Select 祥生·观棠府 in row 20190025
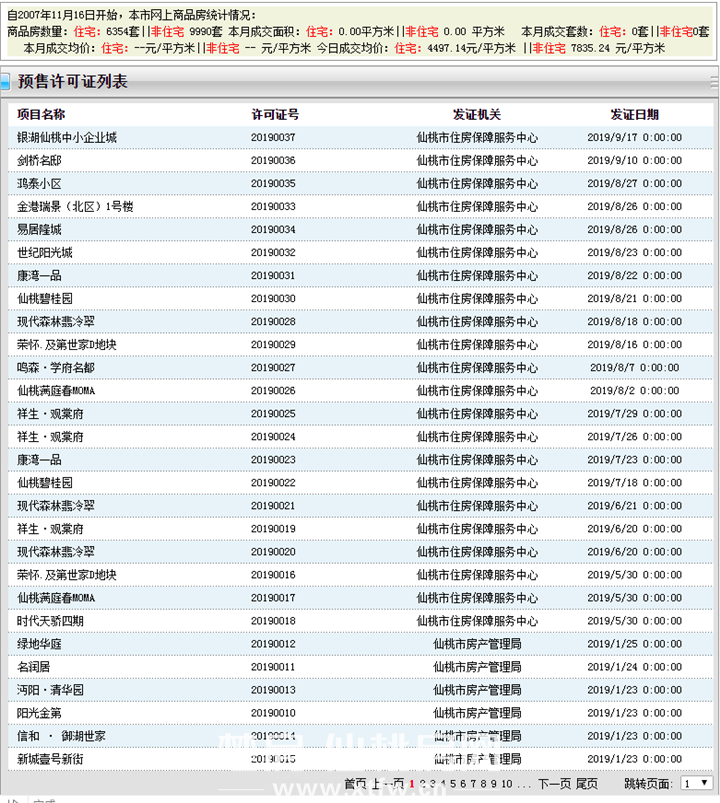The height and width of the screenshot is (803, 720). pyautogui.click(x=50, y=414)
